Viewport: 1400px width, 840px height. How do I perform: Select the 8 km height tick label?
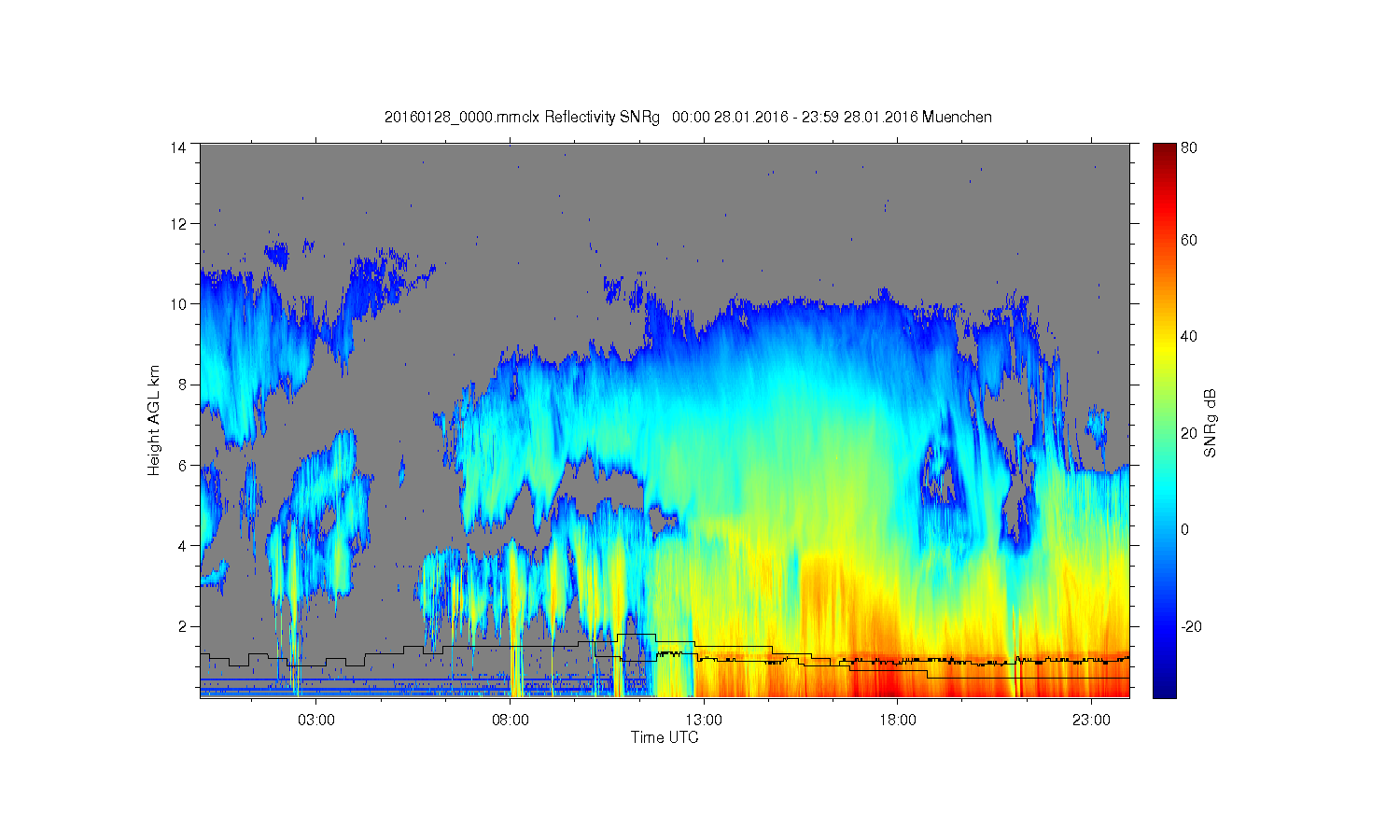click(182, 385)
